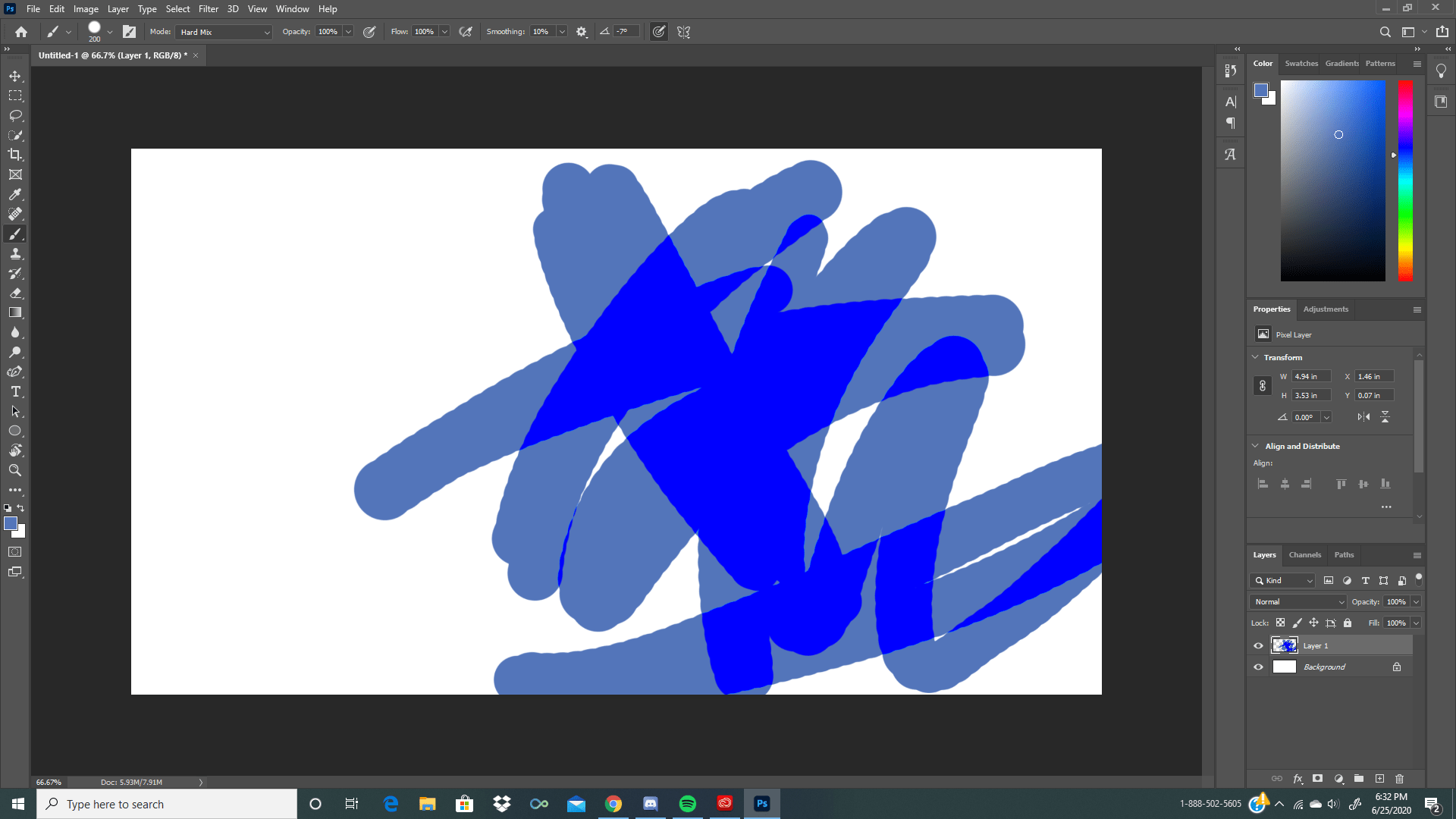Hide the Background layer
This screenshot has height=819, width=1456.
tap(1258, 667)
